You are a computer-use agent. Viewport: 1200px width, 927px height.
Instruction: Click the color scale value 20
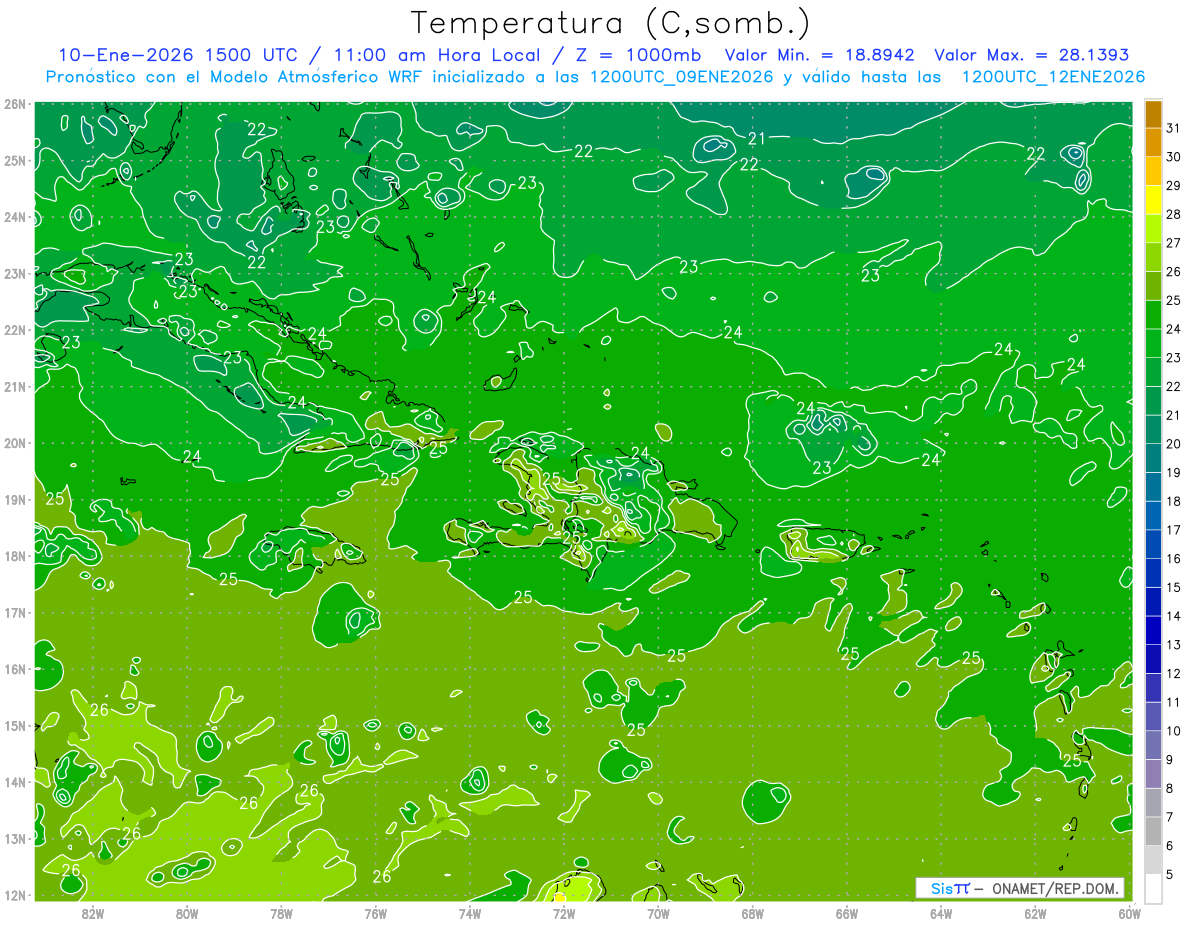pos(1173,444)
